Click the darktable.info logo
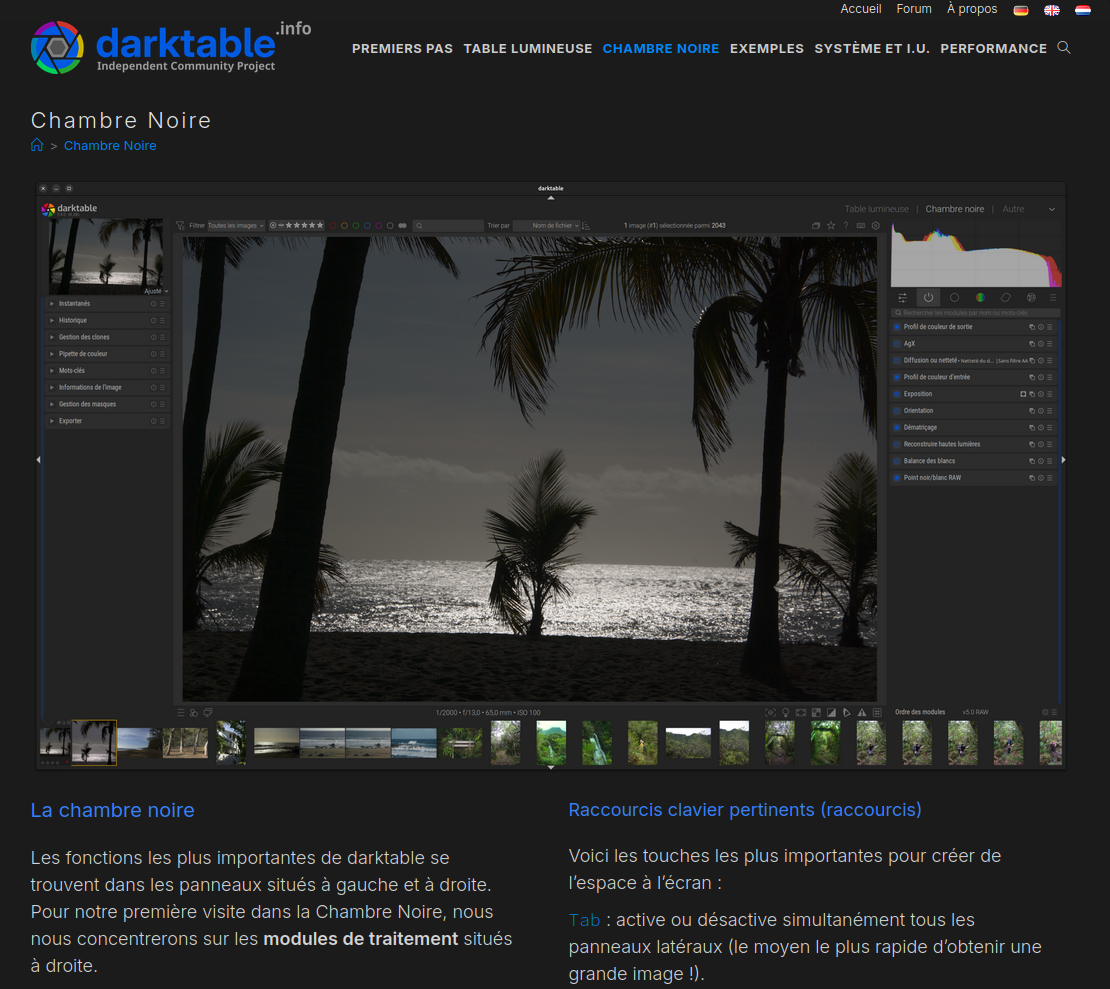1110x989 pixels. pyautogui.click(x=170, y=47)
